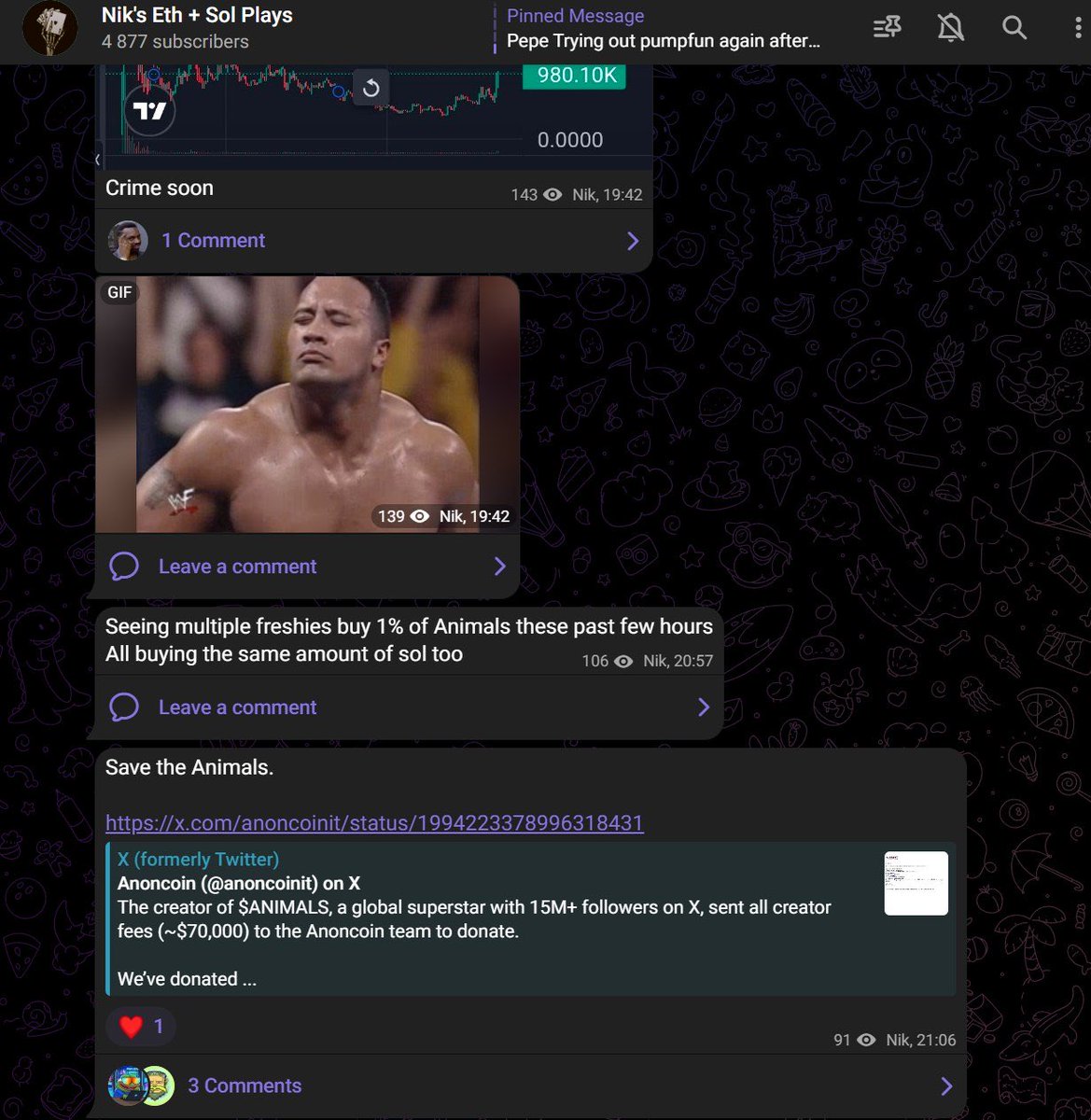Open the x.com/anoncoinit status link
Image resolution: width=1091 pixels, height=1120 pixels.
click(x=374, y=823)
